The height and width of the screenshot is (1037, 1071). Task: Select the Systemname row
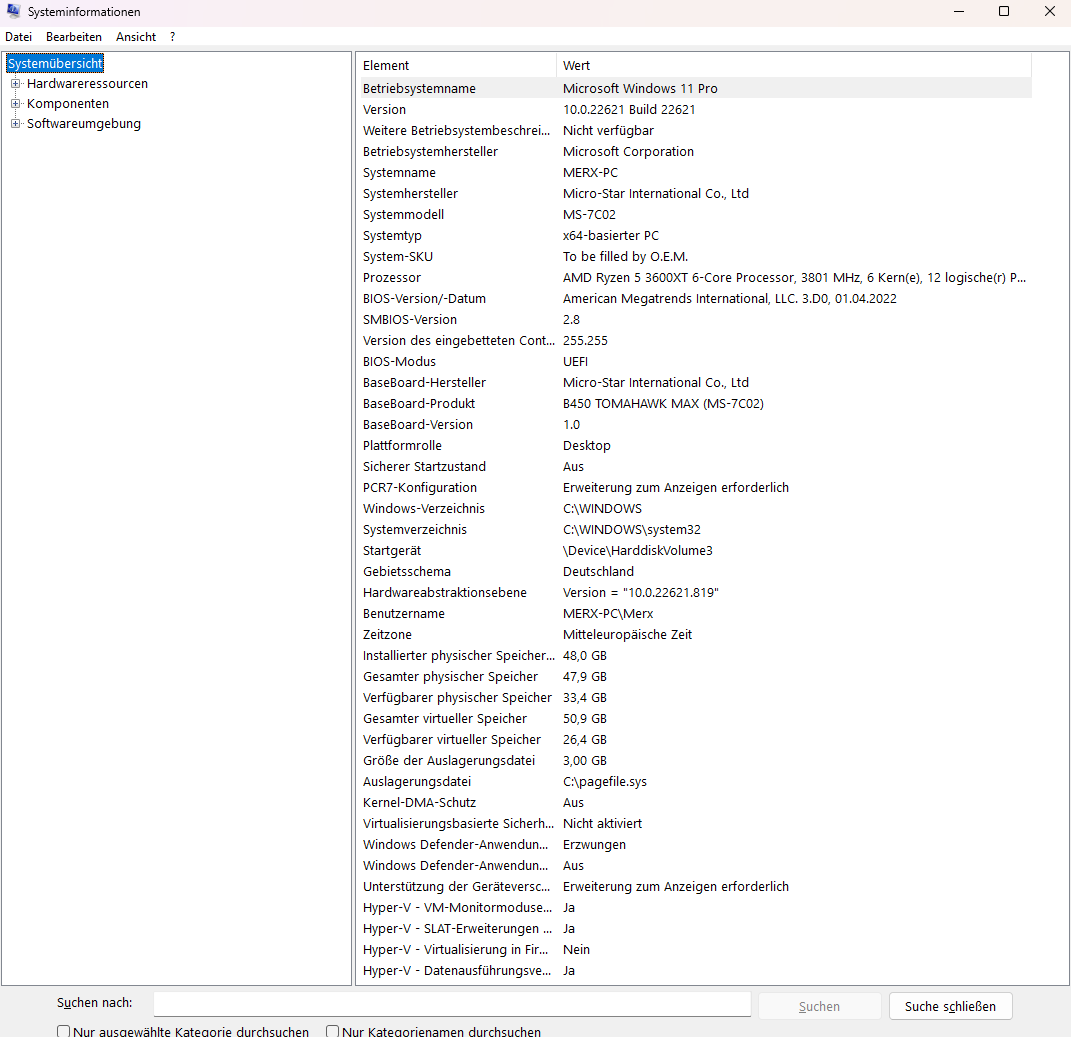(695, 172)
